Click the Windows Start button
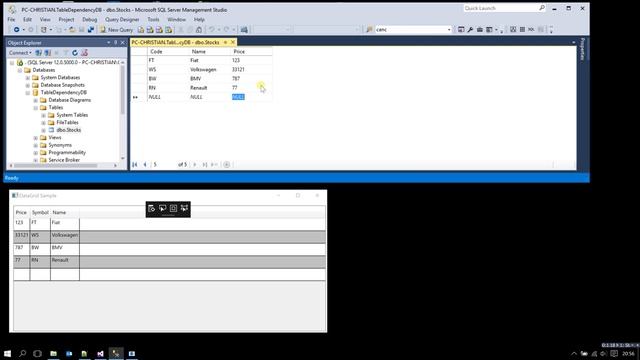640x360 pixels. (7, 353)
